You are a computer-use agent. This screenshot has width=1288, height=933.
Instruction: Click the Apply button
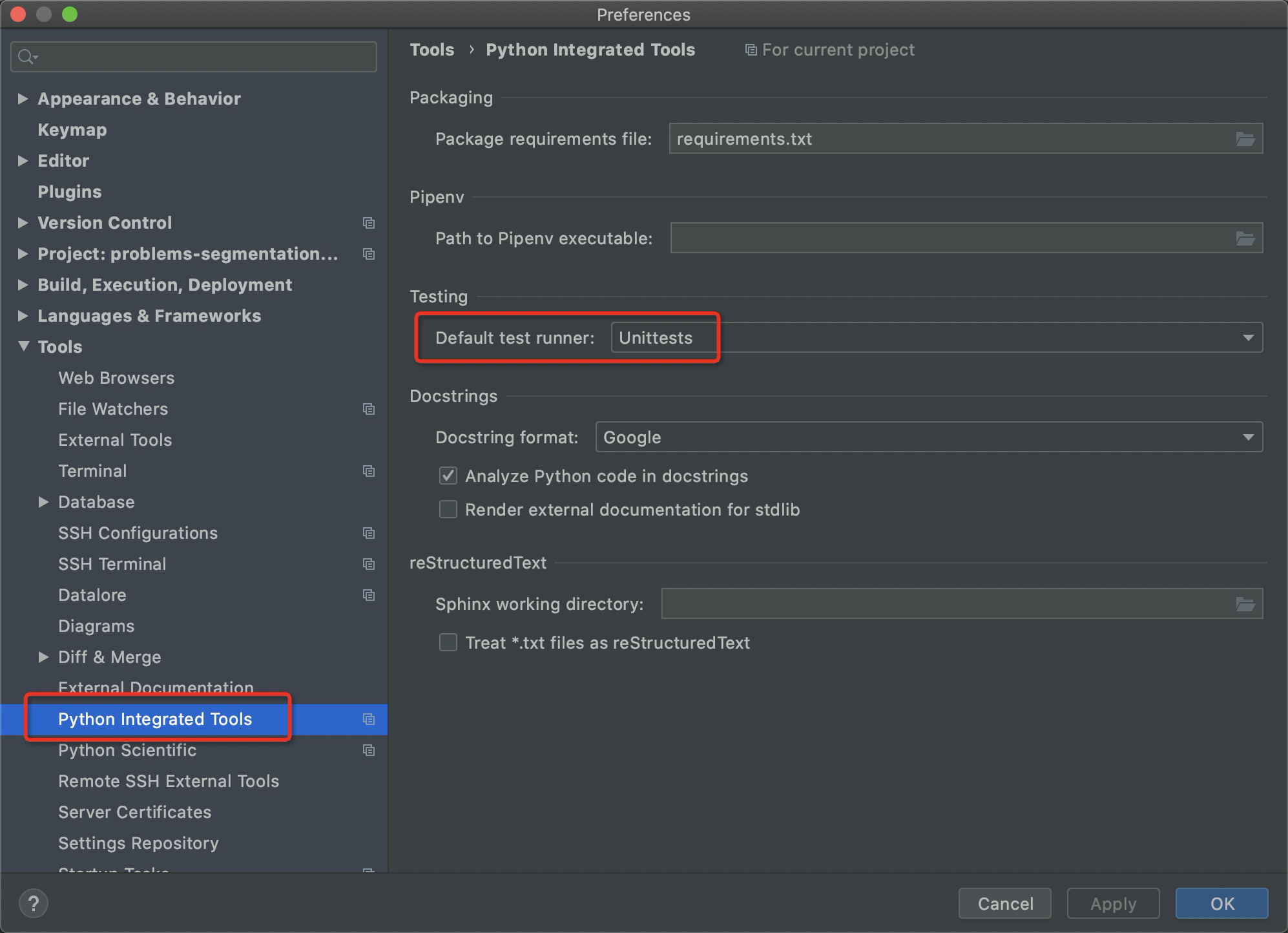pos(1112,903)
